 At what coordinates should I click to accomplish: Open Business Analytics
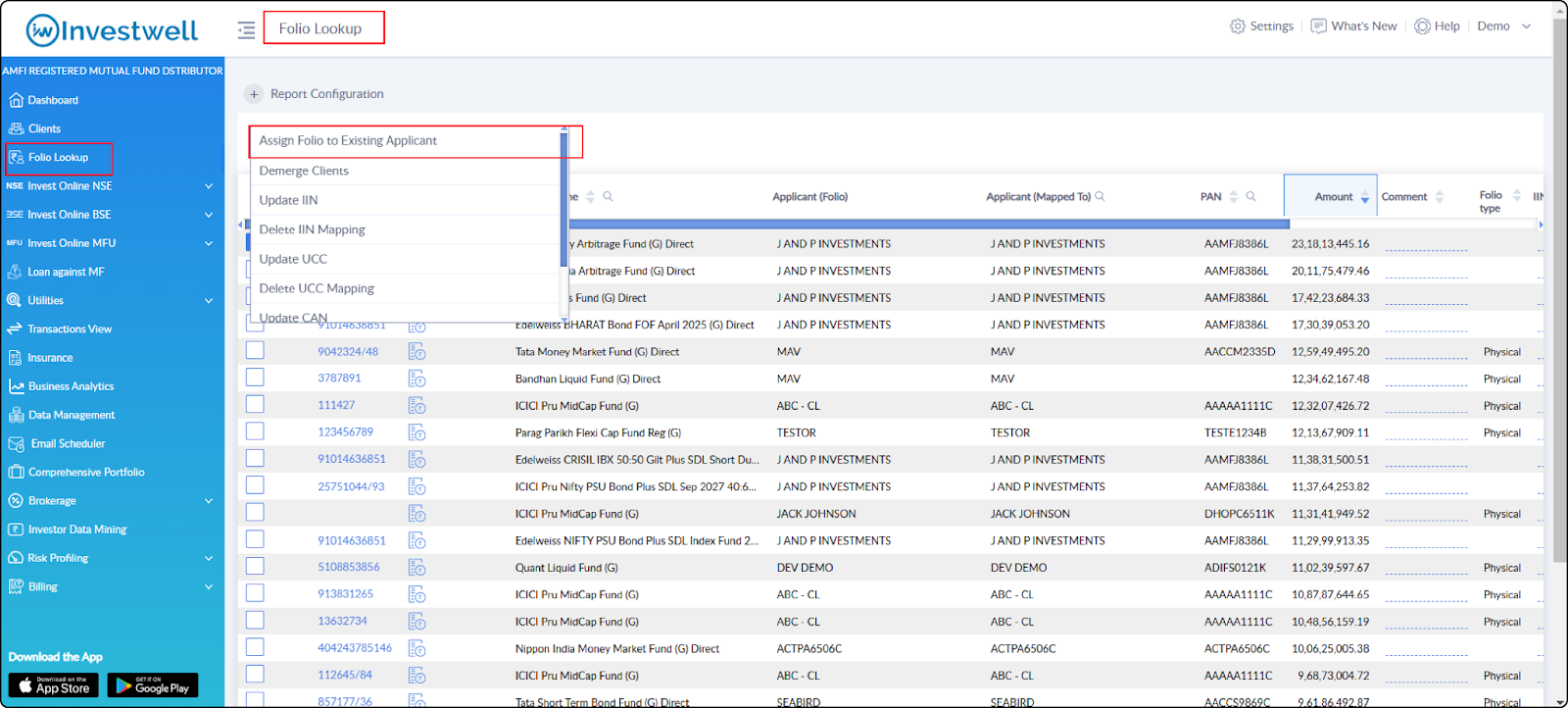(x=61, y=386)
